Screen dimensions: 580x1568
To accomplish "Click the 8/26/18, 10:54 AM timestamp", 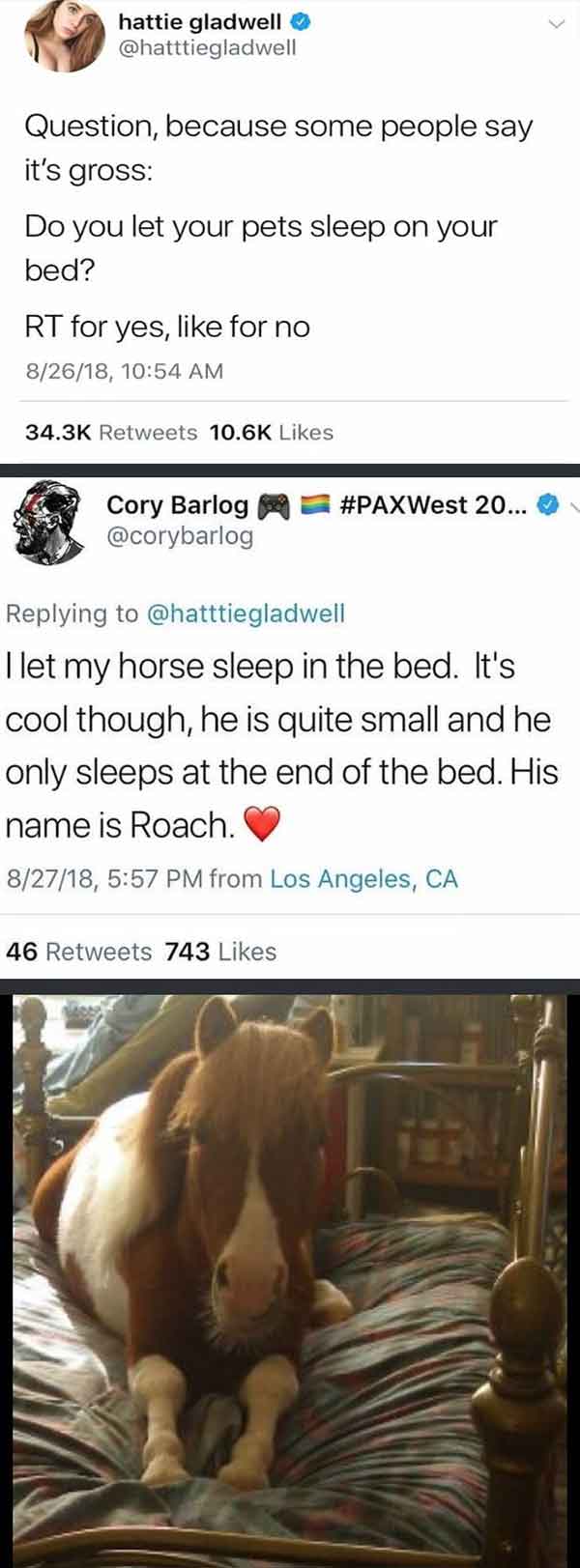I will pyautogui.click(x=124, y=371).
